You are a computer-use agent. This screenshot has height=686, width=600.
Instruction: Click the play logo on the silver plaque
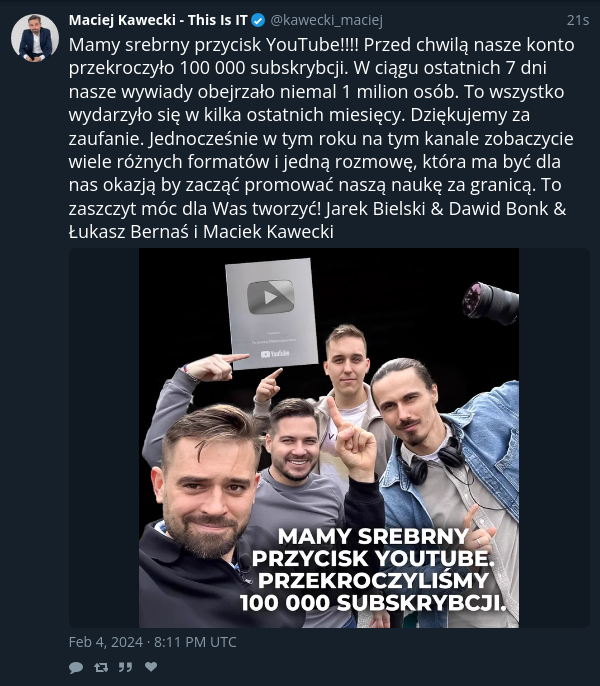(x=270, y=297)
